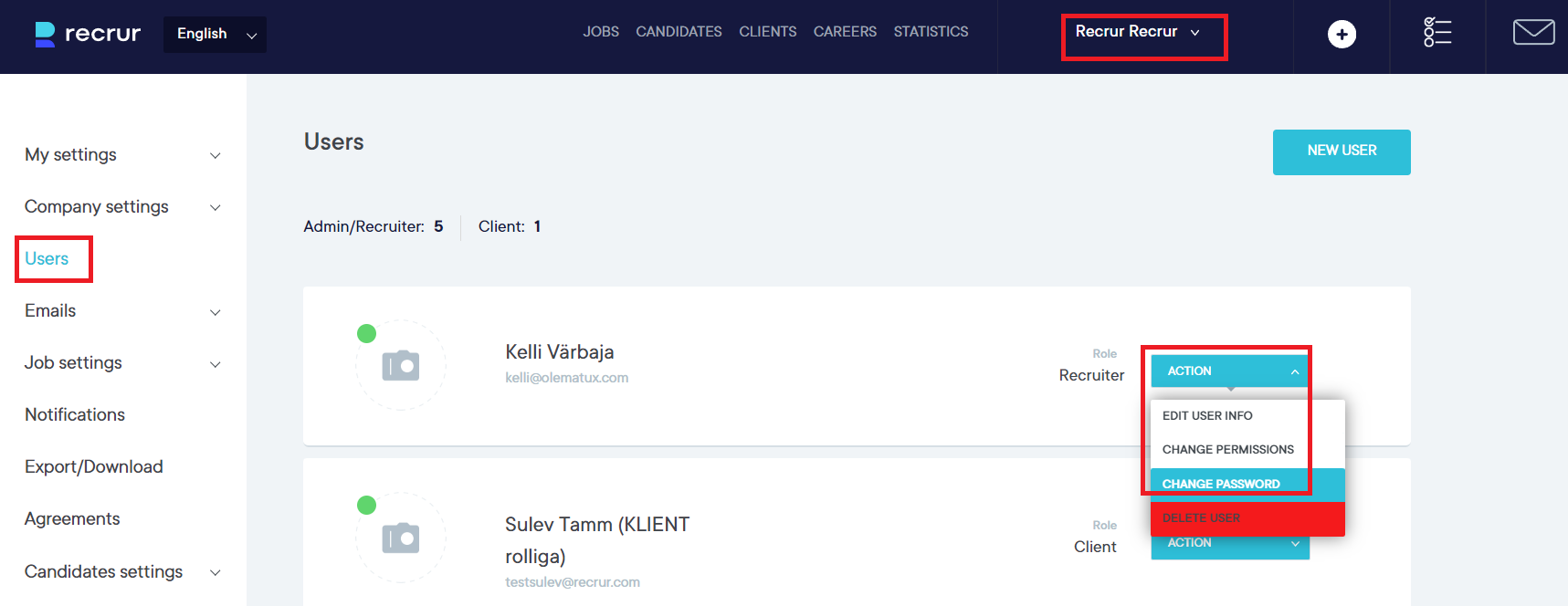Collapse Kelli Värbaja's Action dropdown
Screen dimensions: 1568x606
[x=1229, y=371]
